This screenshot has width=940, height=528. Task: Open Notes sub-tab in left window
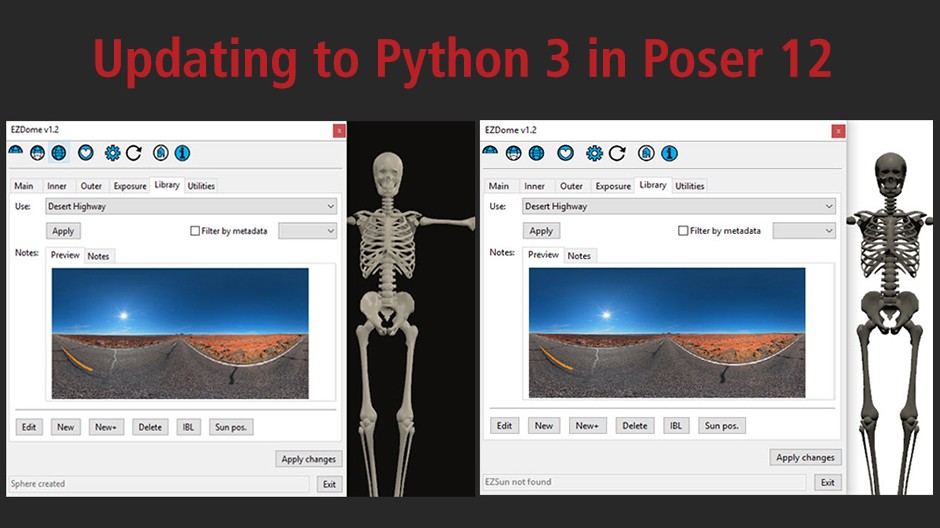point(98,256)
